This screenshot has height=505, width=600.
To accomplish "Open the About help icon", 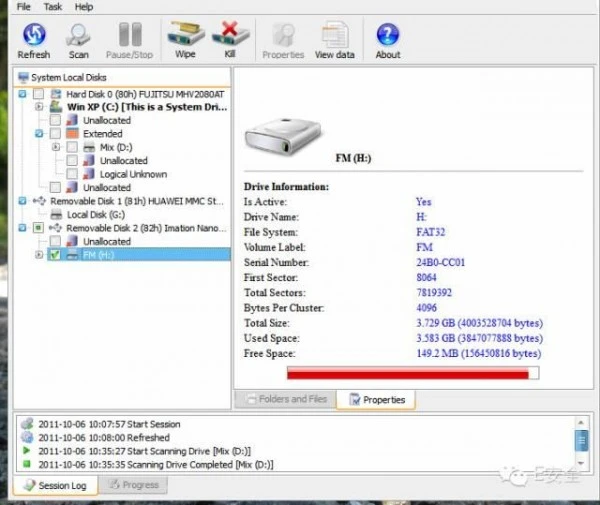I will coord(388,40).
